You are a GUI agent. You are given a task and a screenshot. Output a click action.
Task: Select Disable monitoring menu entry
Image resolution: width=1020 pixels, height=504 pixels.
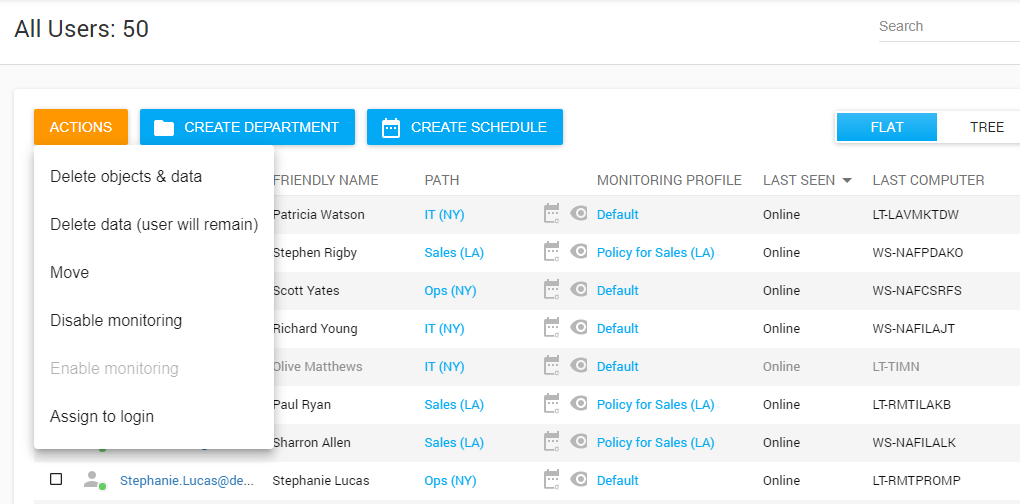click(x=154, y=321)
